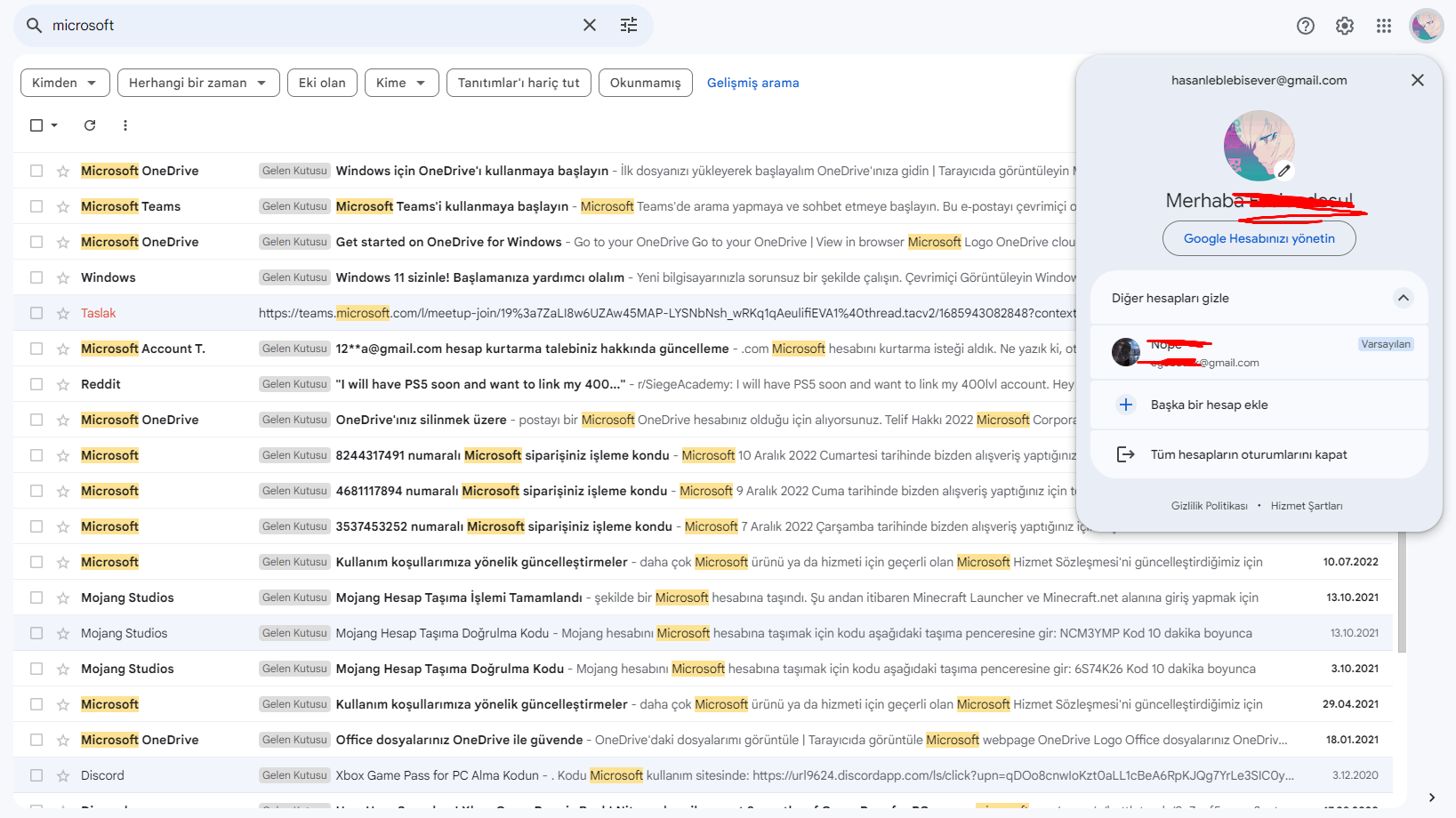The width and height of the screenshot is (1456, 818).
Task: Open the Google apps grid
Action: (1384, 26)
